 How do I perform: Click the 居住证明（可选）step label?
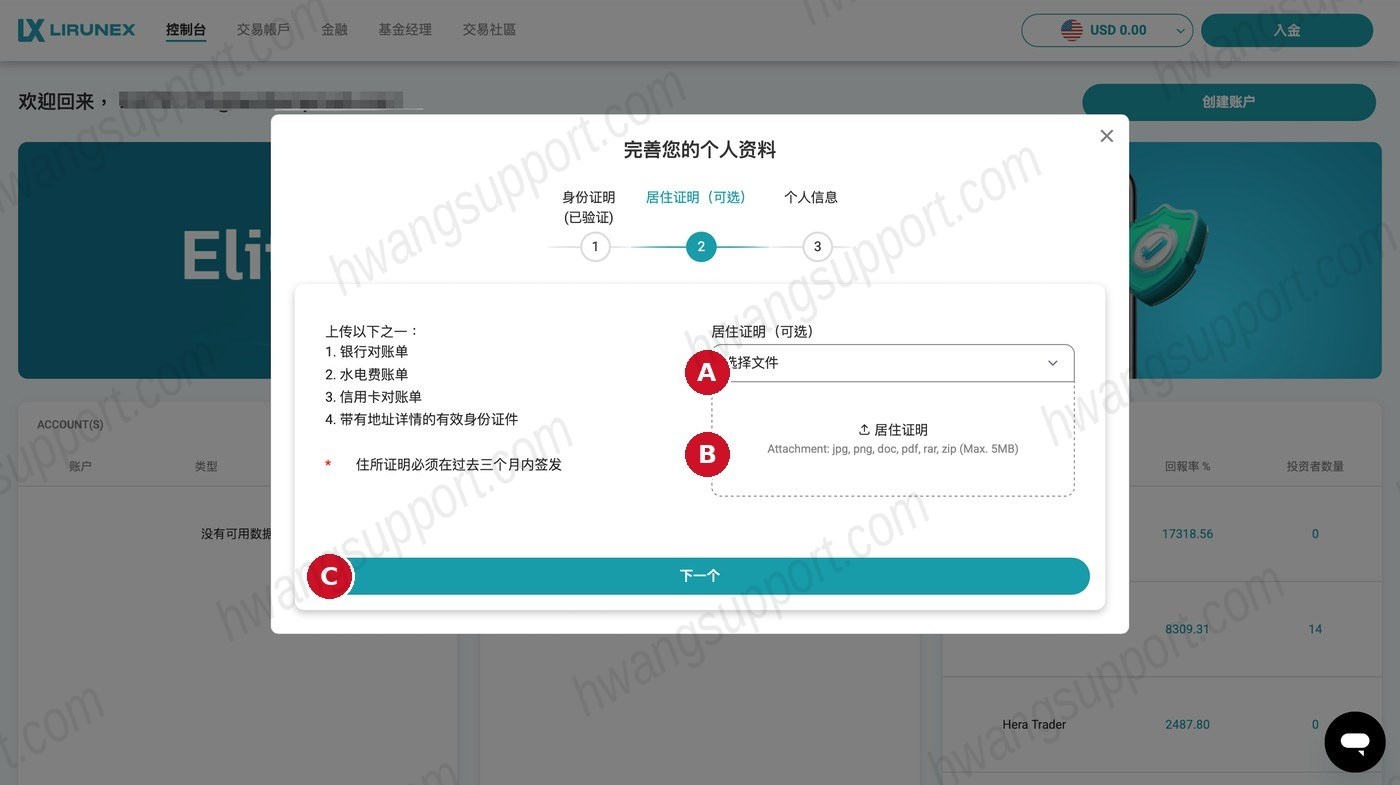tap(696, 197)
